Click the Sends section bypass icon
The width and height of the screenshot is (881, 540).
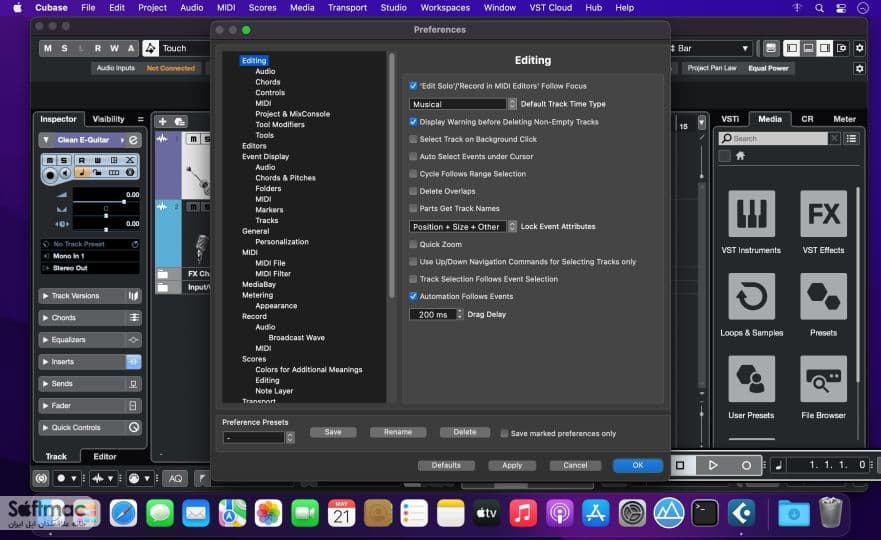pos(134,384)
